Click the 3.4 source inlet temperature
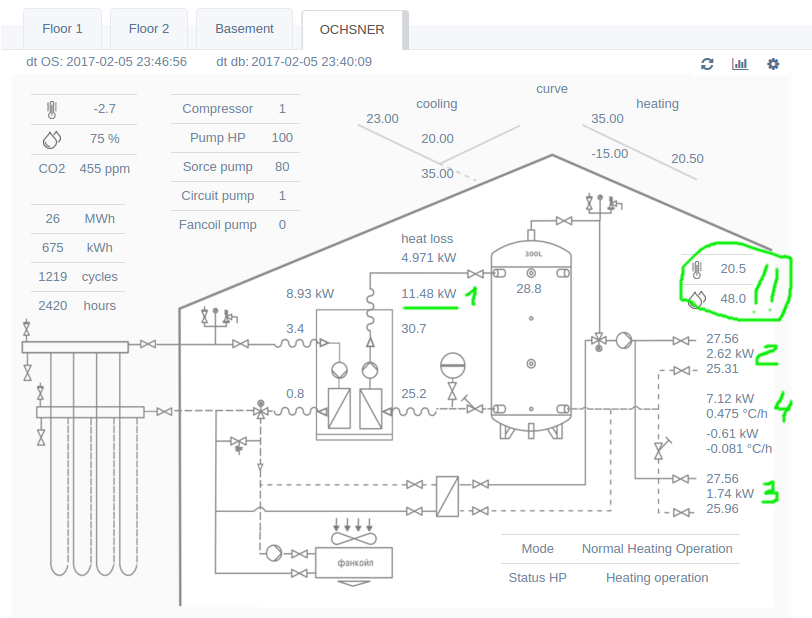This screenshot has width=812, height=618. [295, 328]
